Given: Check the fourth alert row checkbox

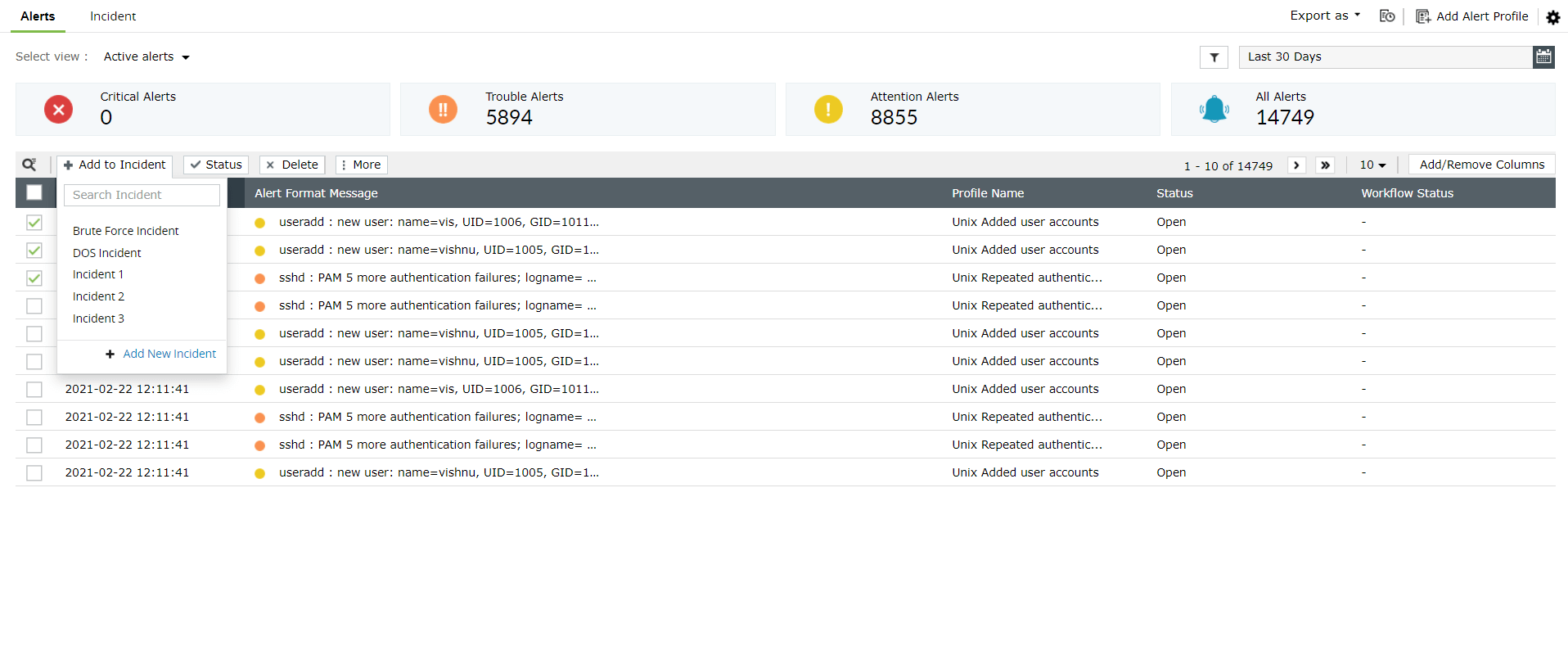Looking at the screenshot, I should coord(34,306).
